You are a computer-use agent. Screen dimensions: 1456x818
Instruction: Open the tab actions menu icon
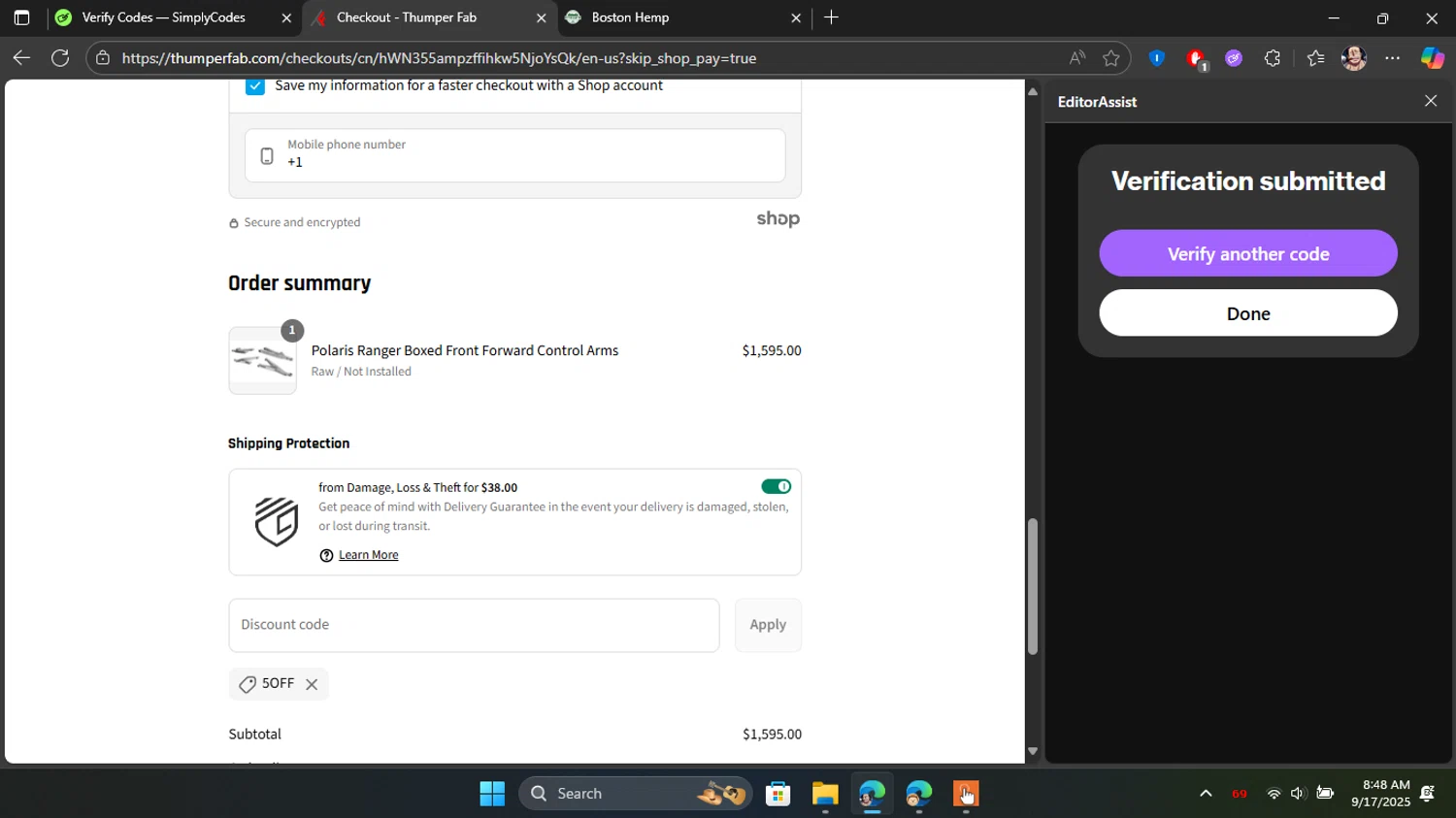click(21, 17)
